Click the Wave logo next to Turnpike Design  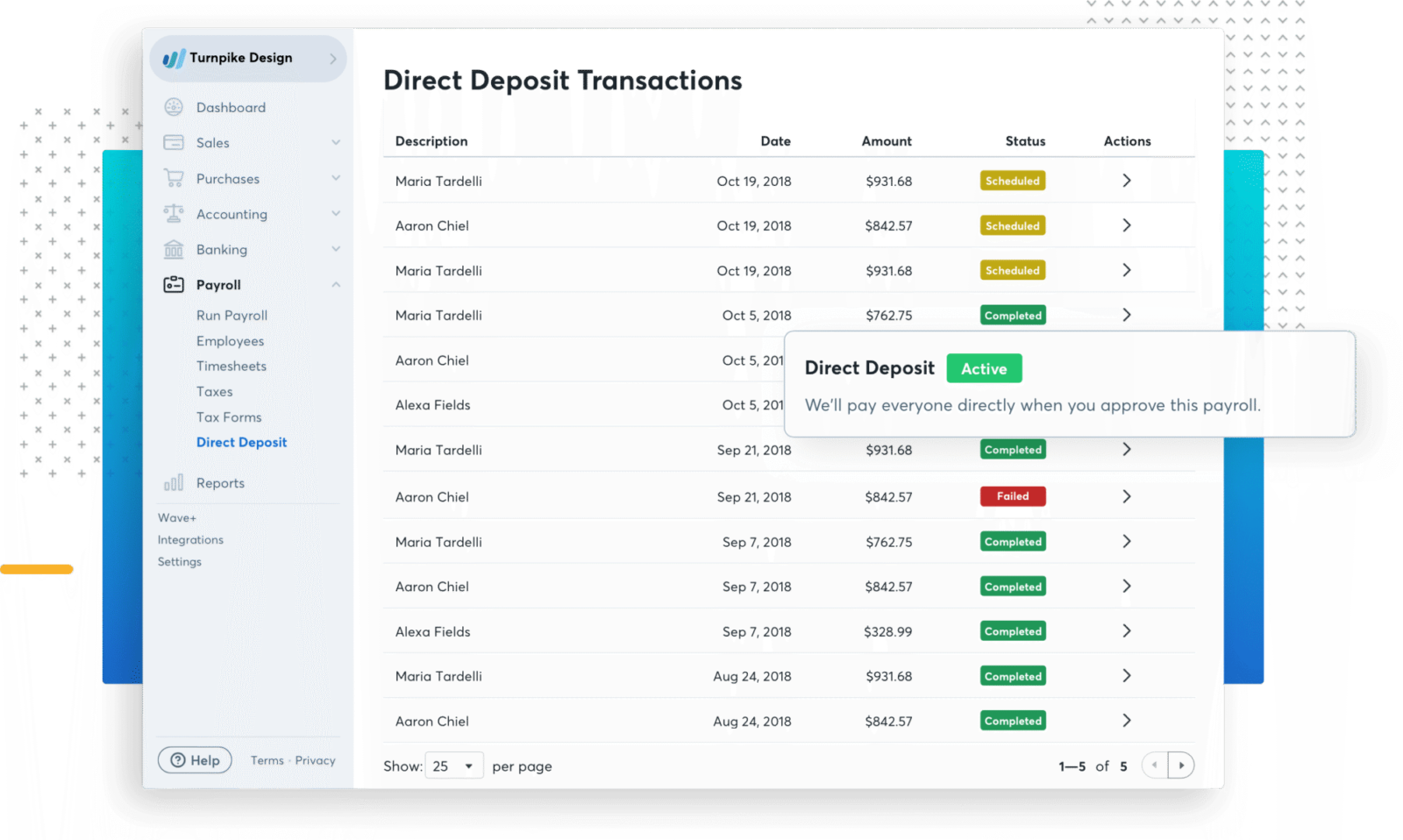(173, 58)
